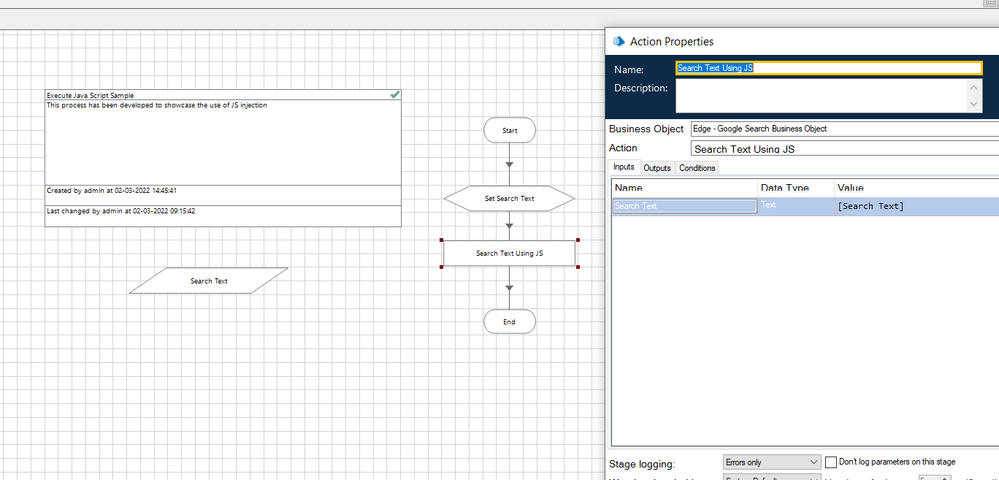
Task: Click the Search Text Using JS action stage
Action: tap(509, 253)
